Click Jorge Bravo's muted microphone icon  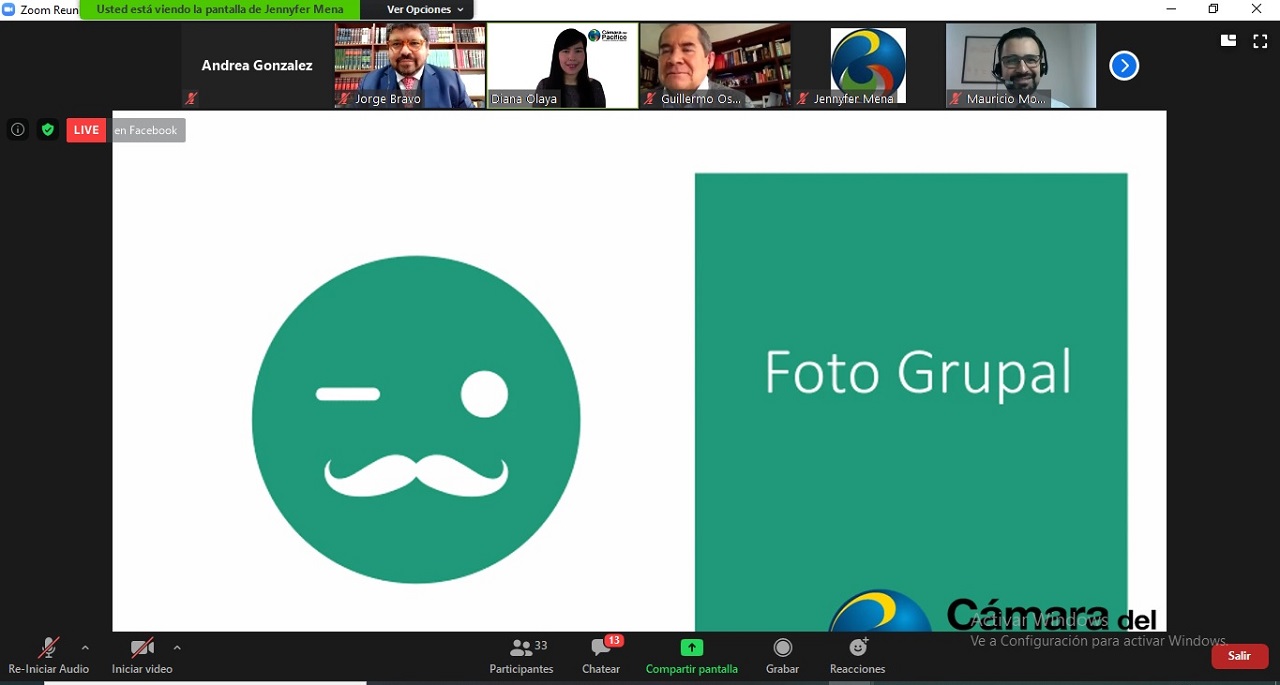pos(344,99)
